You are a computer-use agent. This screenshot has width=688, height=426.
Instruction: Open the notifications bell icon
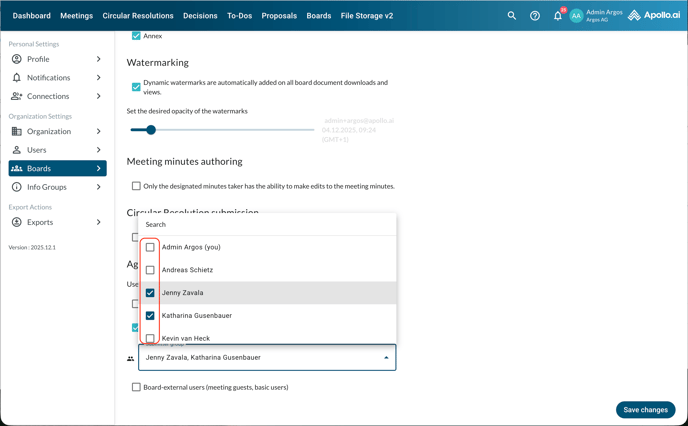pyautogui.click(x=558, y=16)
